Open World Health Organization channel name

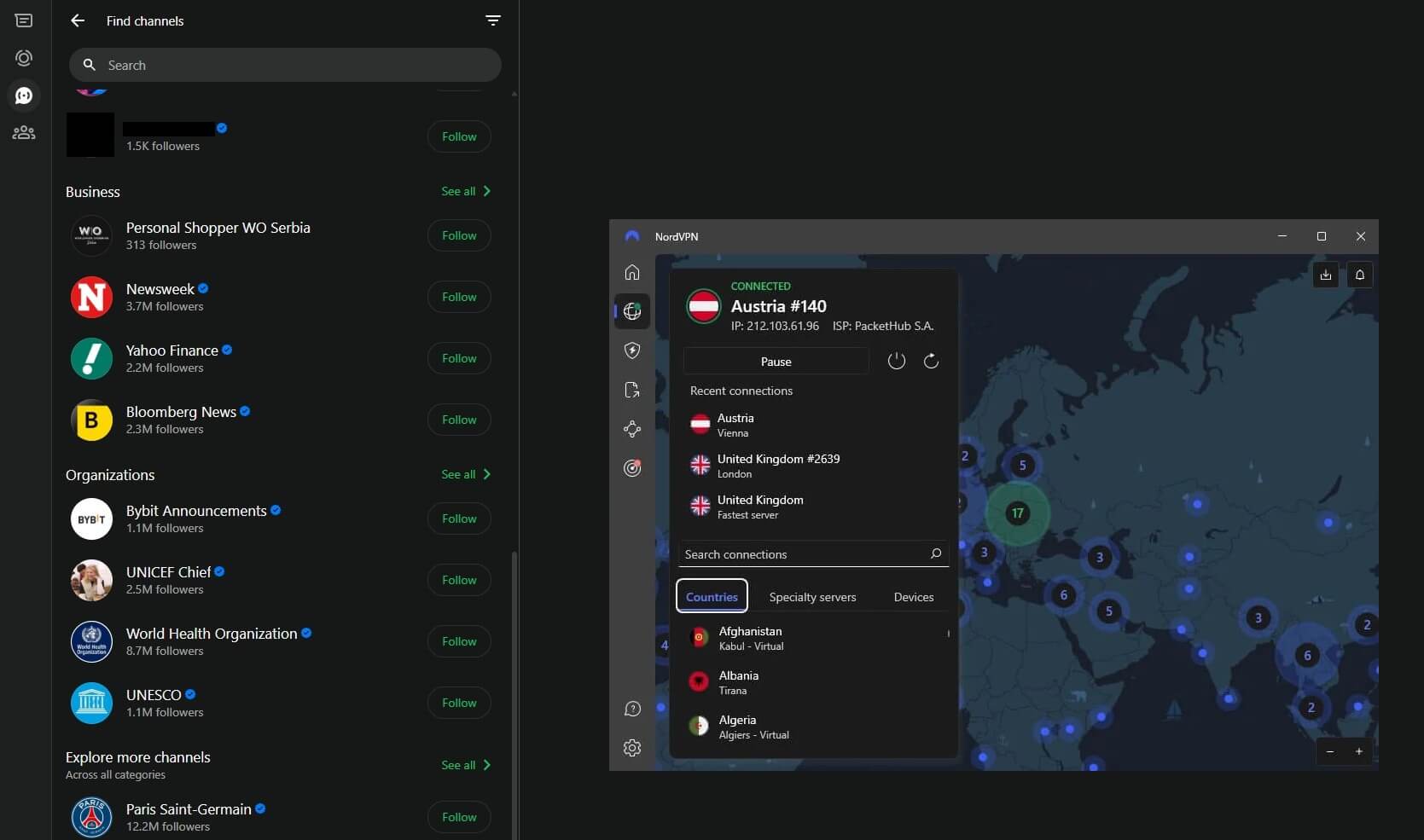tap(212, 634)
